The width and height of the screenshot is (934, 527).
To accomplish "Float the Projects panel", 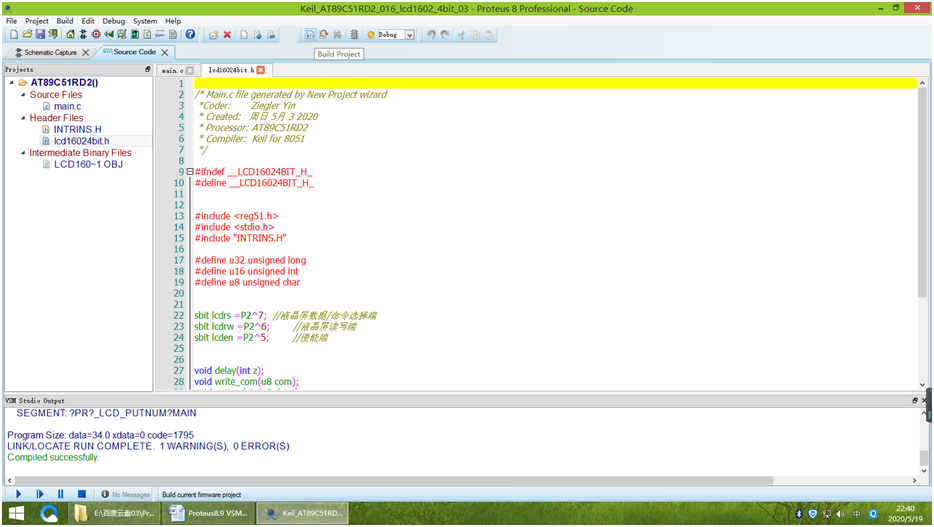I will (x=148, y=70).
